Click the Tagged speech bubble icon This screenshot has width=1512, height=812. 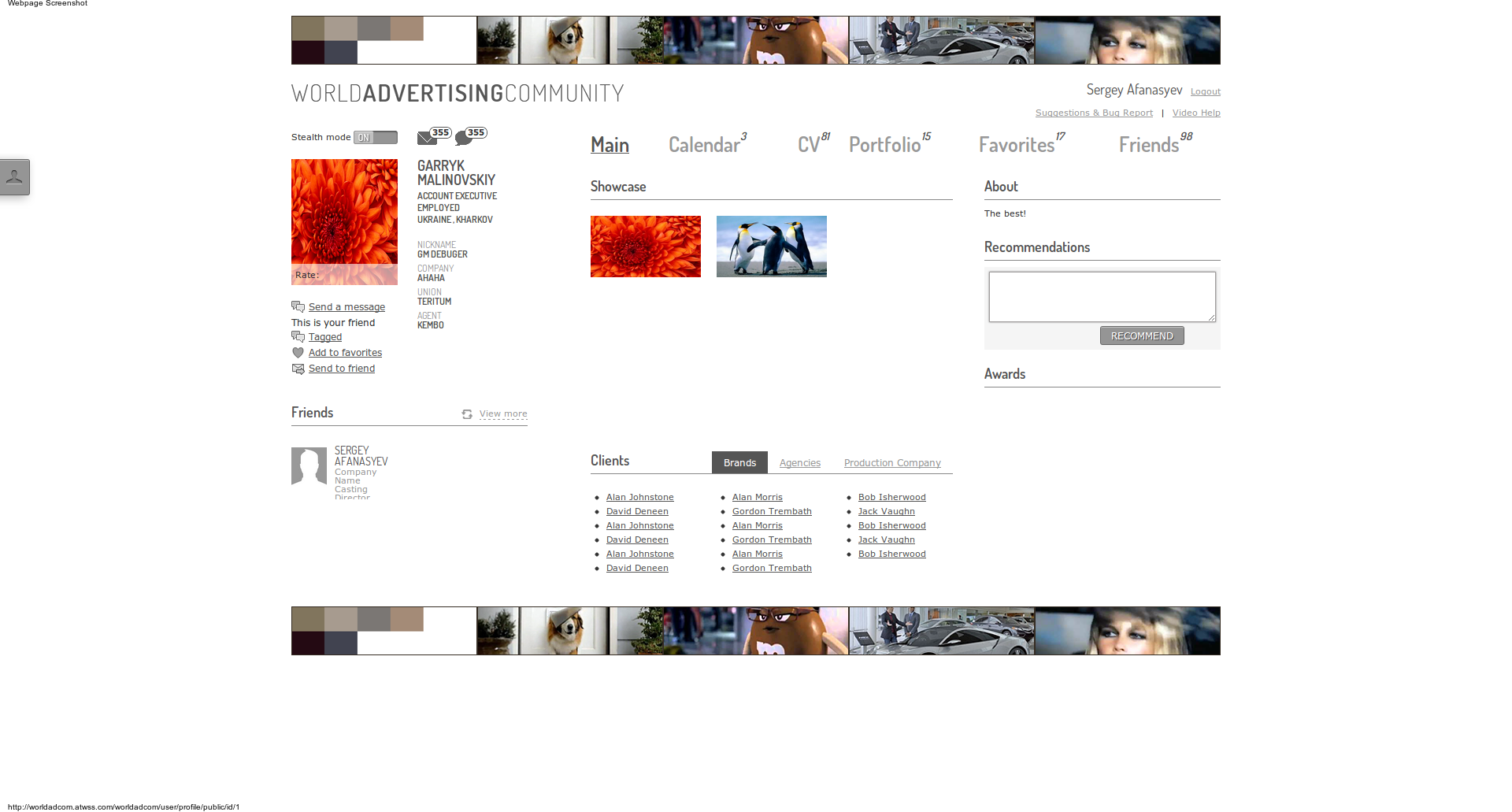298,337
